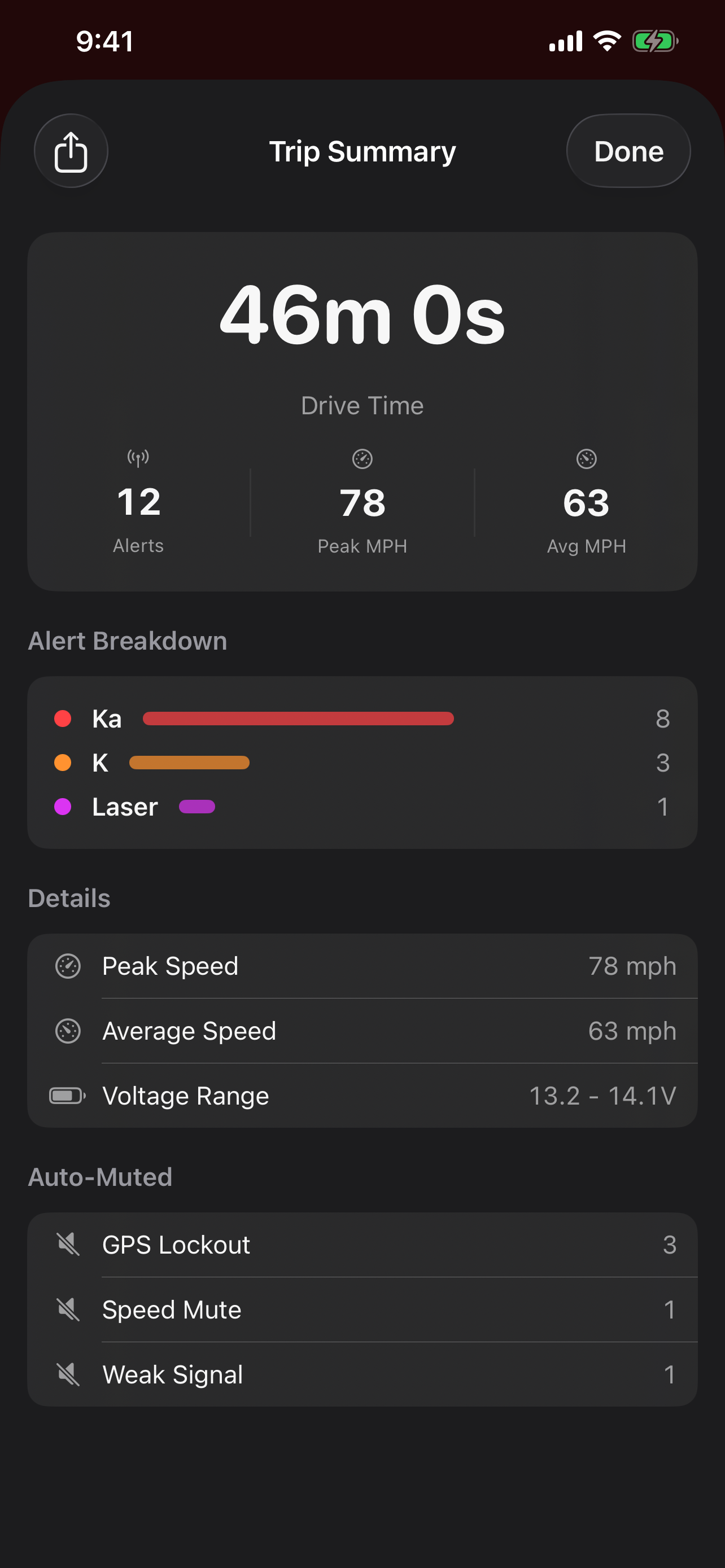Tap the purple Laser dot
The image size is (725, 1568).
[63, 807]
